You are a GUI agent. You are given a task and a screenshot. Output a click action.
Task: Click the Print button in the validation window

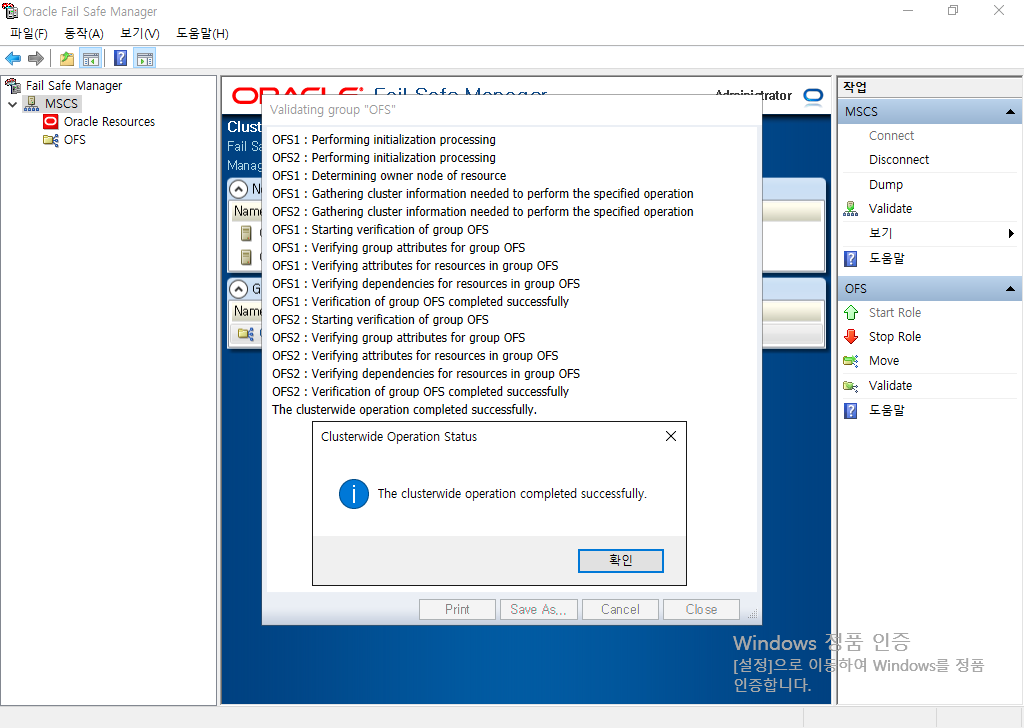457,609
